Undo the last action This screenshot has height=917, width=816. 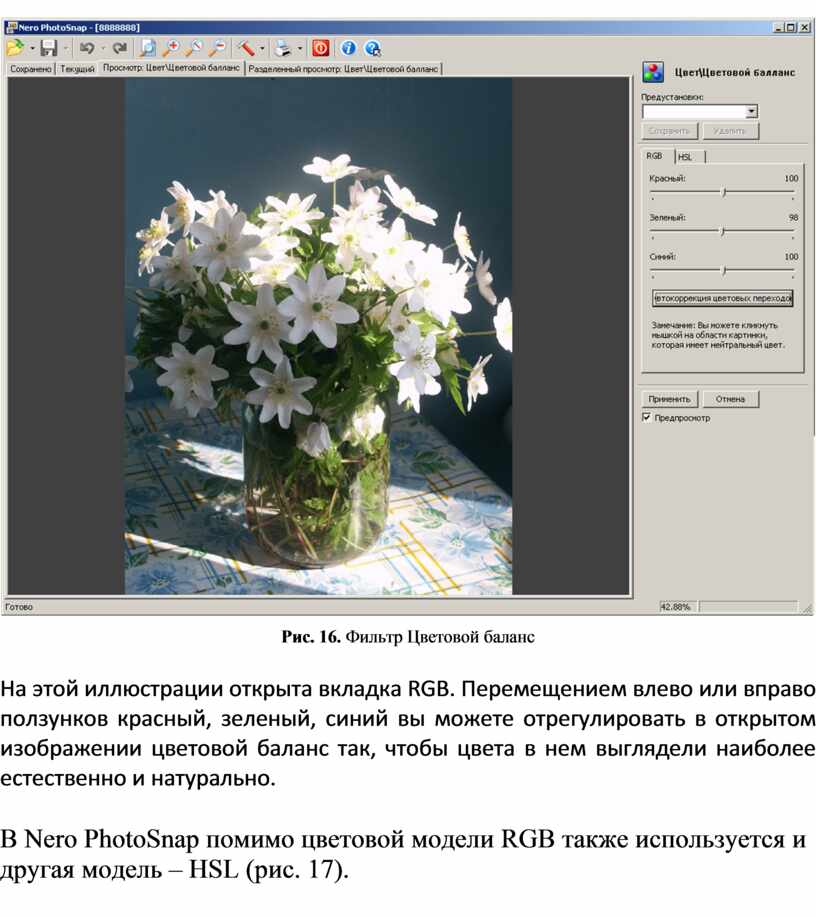point(87,47)
